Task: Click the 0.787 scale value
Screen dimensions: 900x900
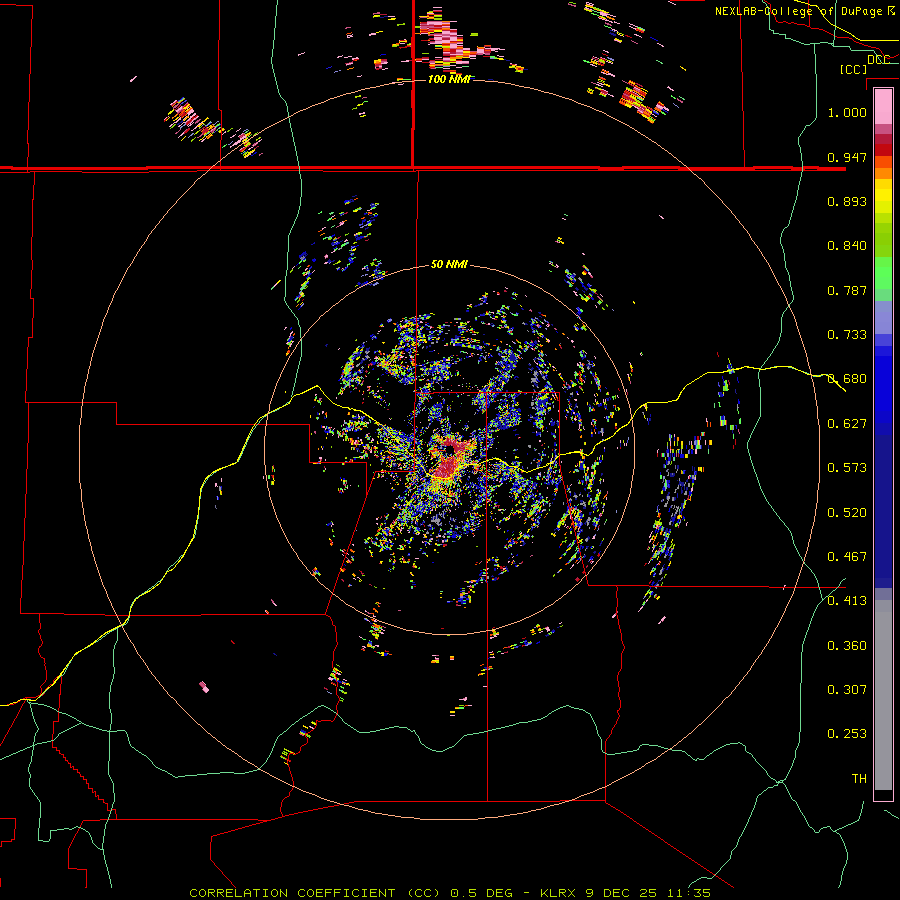Action: tap(847, 290)
